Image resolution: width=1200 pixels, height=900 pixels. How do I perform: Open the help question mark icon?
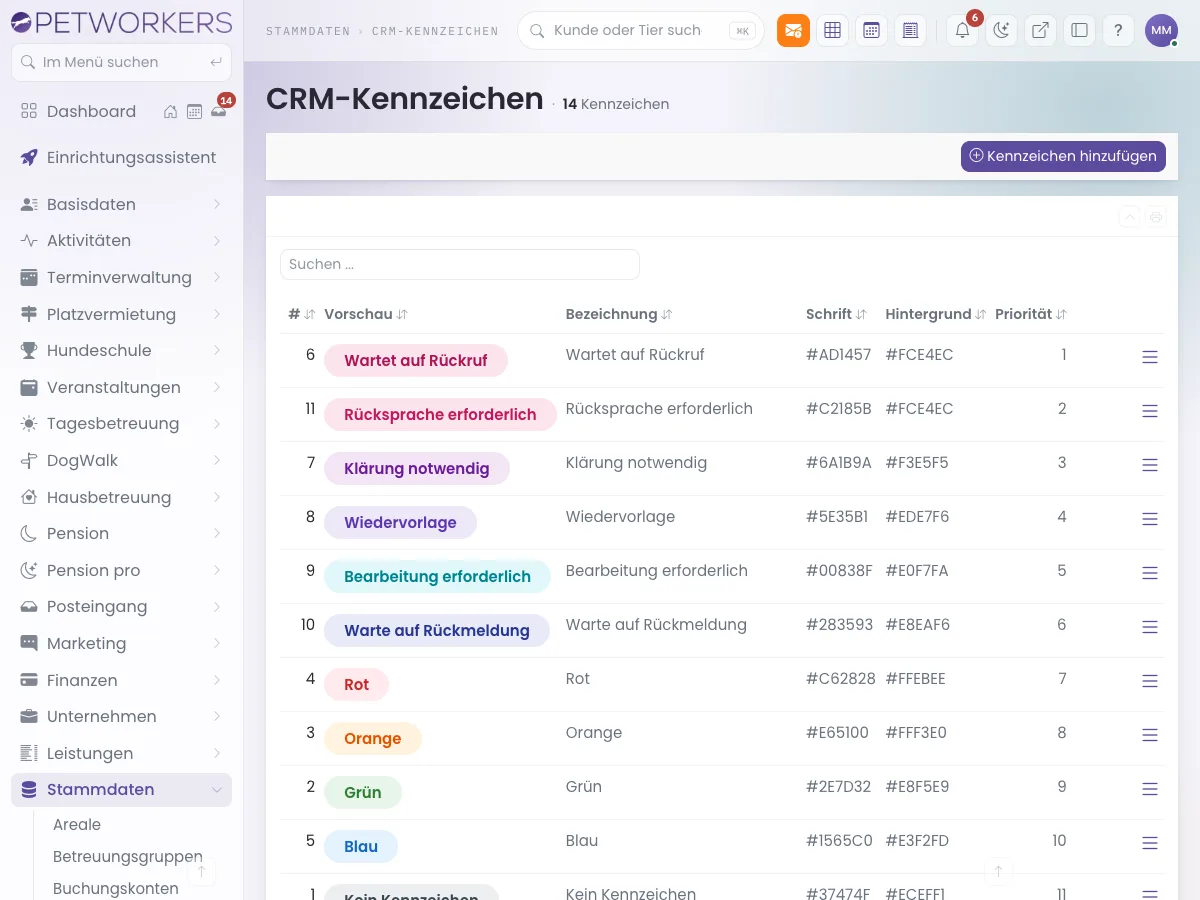[x=1118, y=31]
